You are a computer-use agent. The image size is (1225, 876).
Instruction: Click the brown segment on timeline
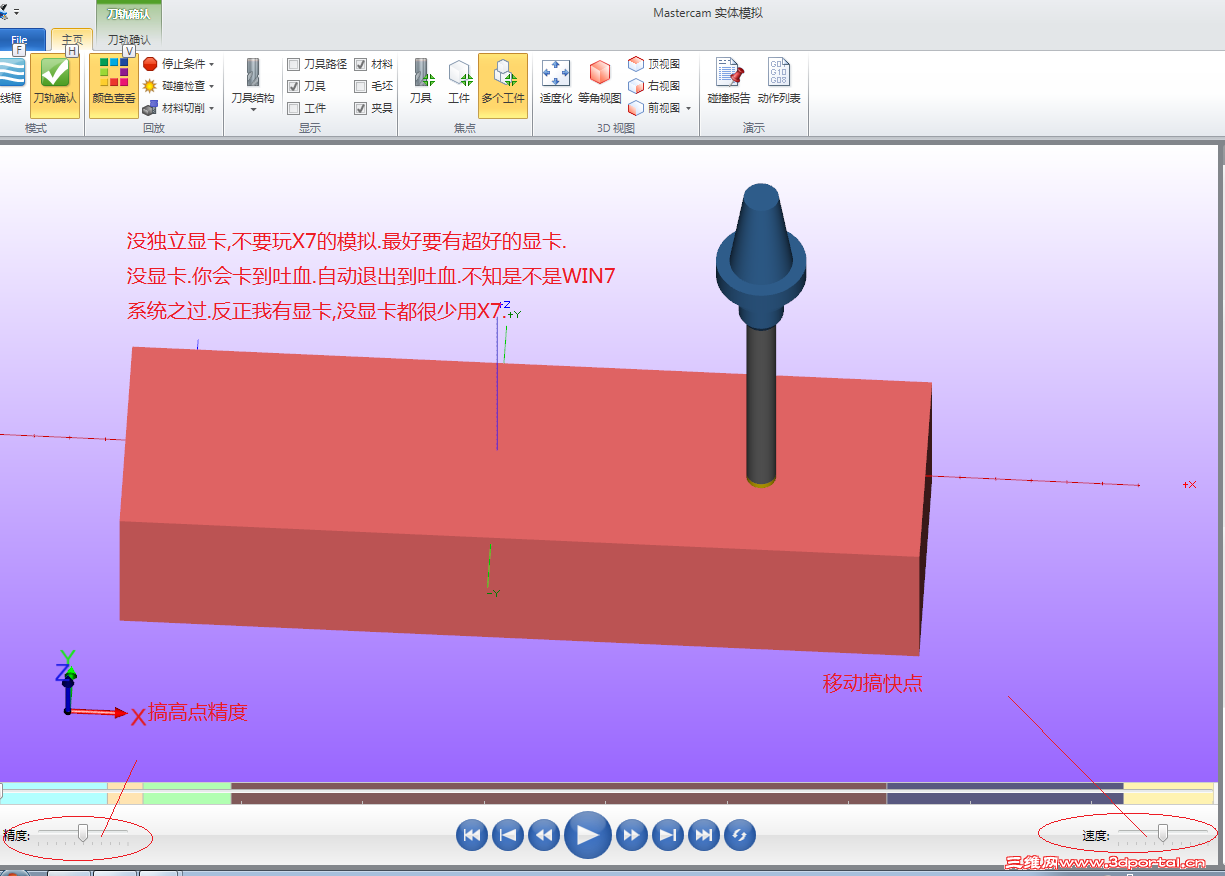(558, 794)
